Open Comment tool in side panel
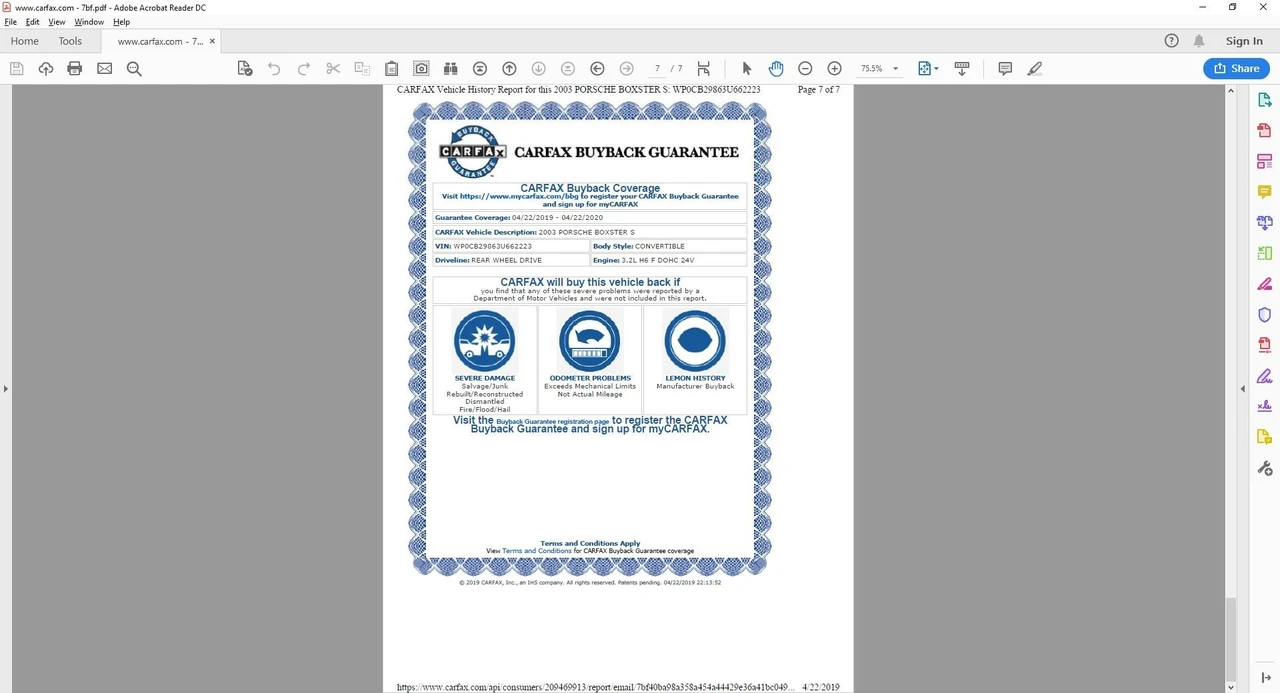This screenshot has width=1280, height=693. [1264, 192]
